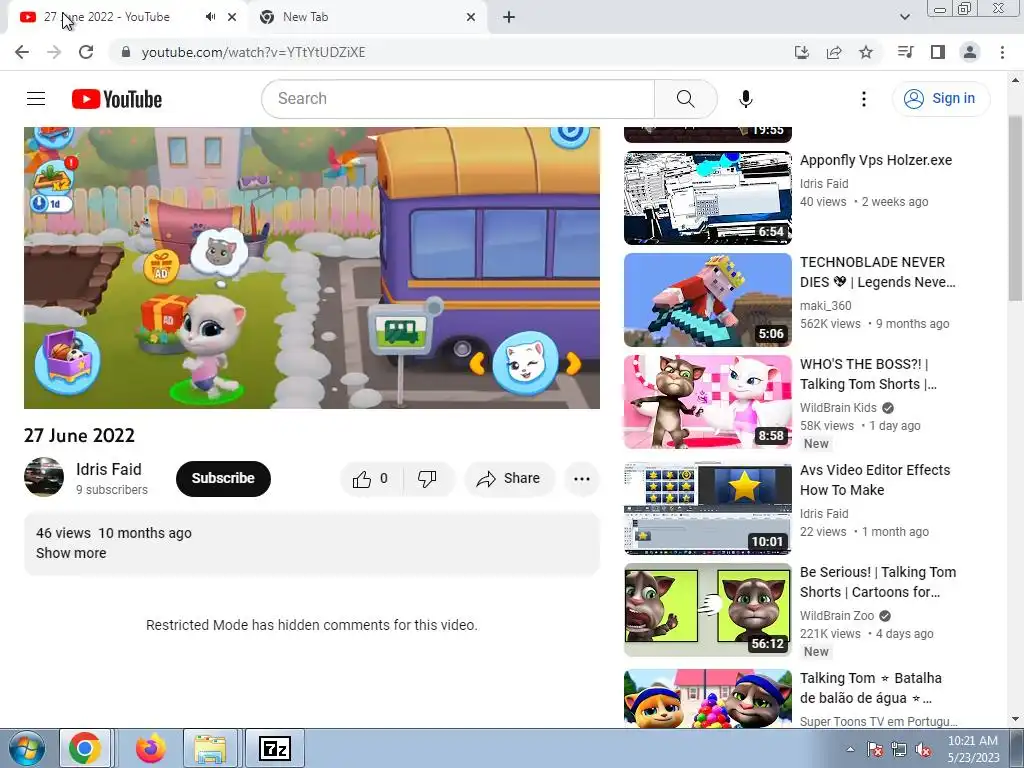Click the 46 views 10 months ago text

114,533
